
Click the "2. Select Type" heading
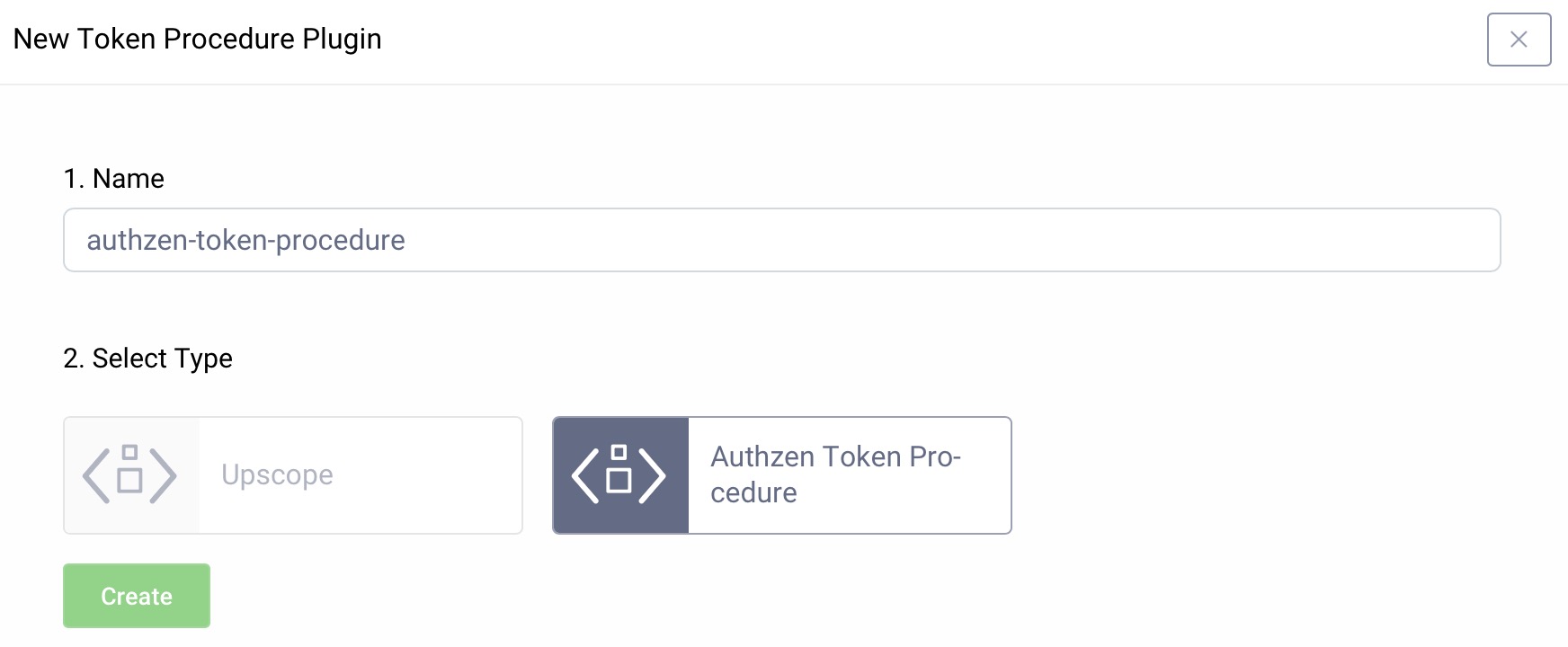pyautogui.click(x=148, y=359)
